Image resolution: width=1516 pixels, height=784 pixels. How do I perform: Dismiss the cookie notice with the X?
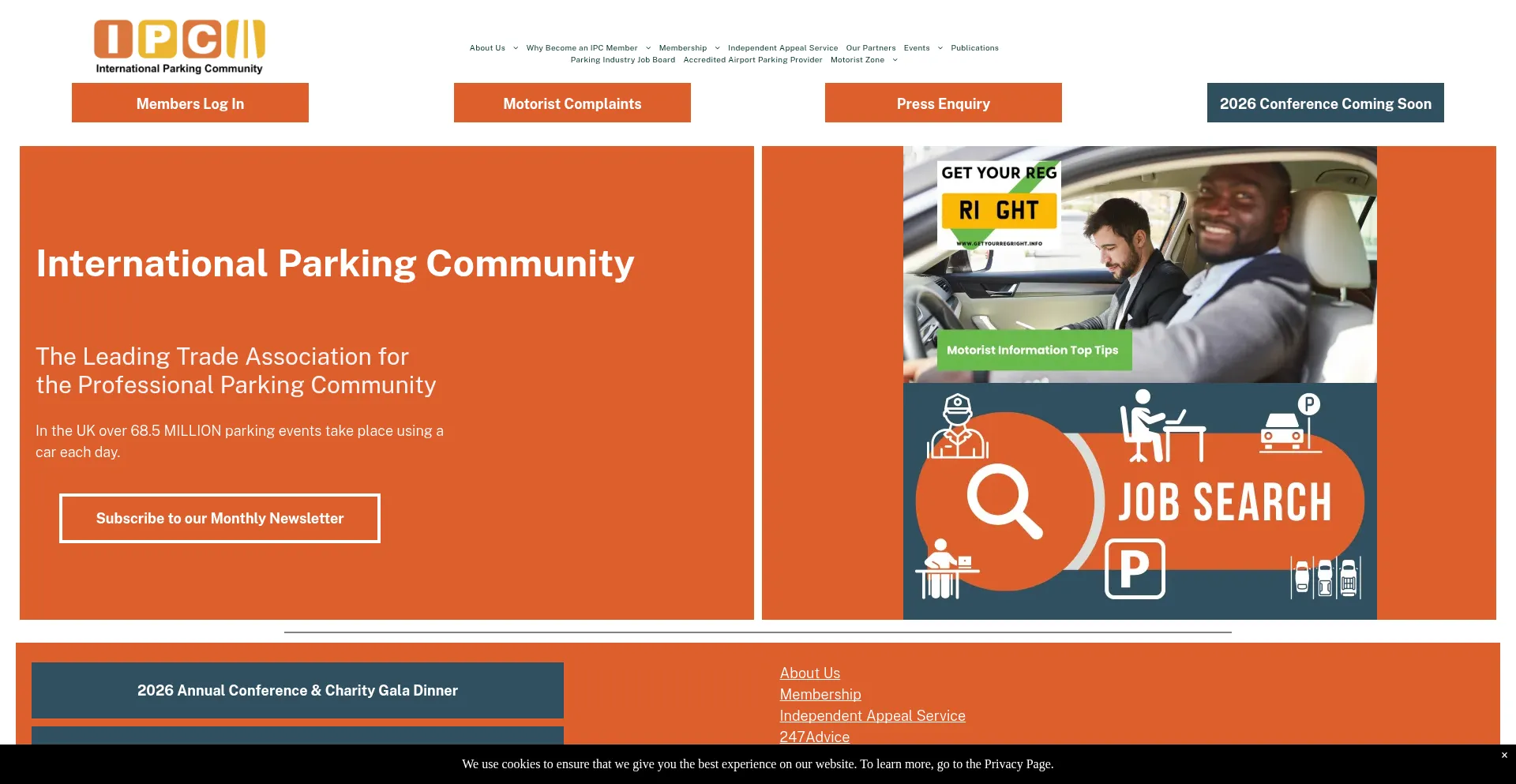[x=1504, y=756]
